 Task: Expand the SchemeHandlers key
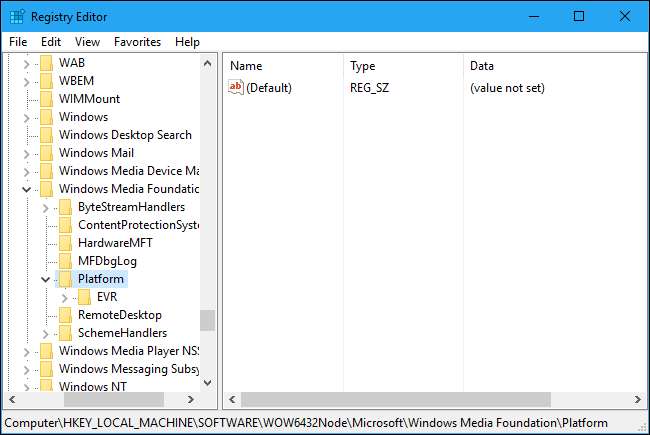46,333
